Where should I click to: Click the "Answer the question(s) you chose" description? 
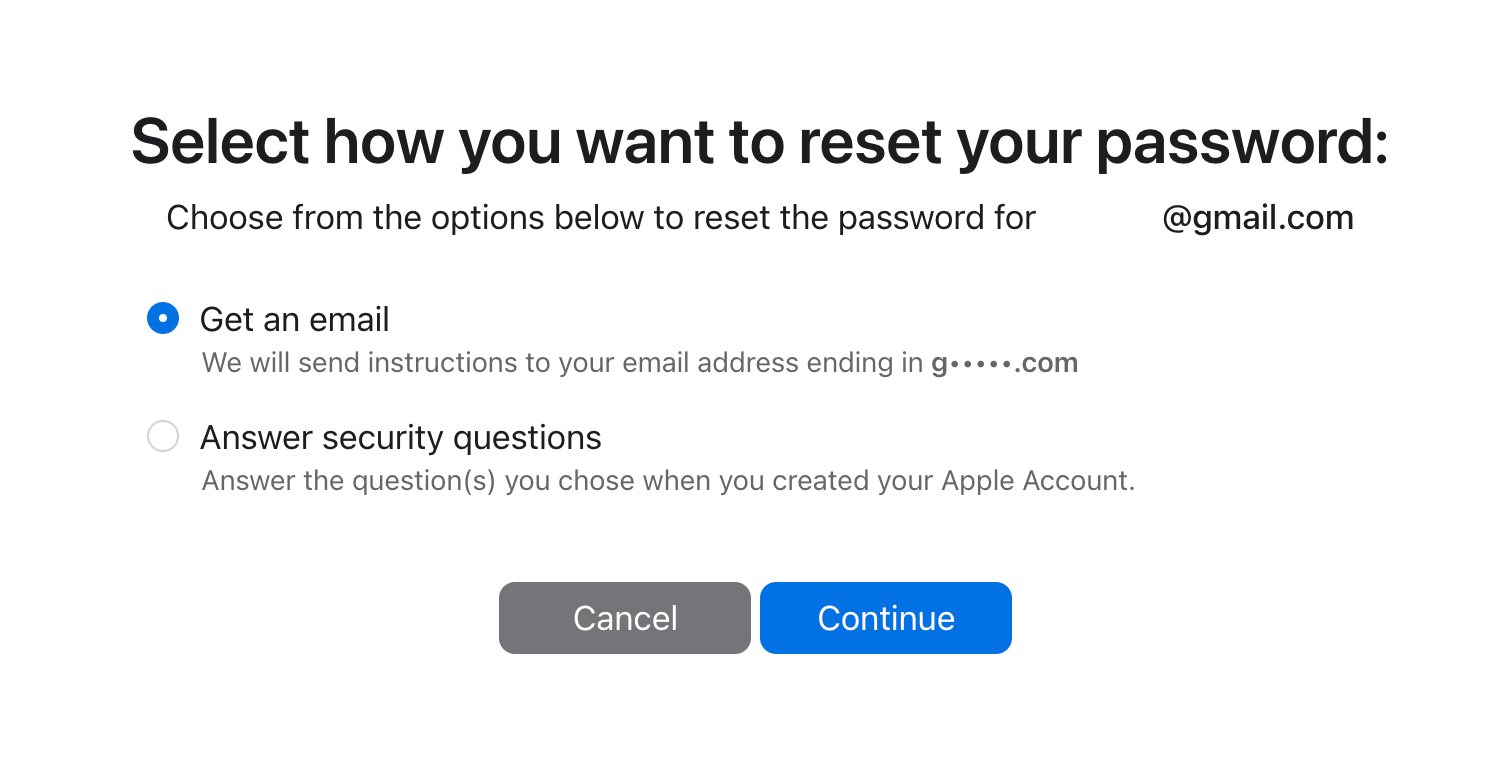[x=667, y=481]
